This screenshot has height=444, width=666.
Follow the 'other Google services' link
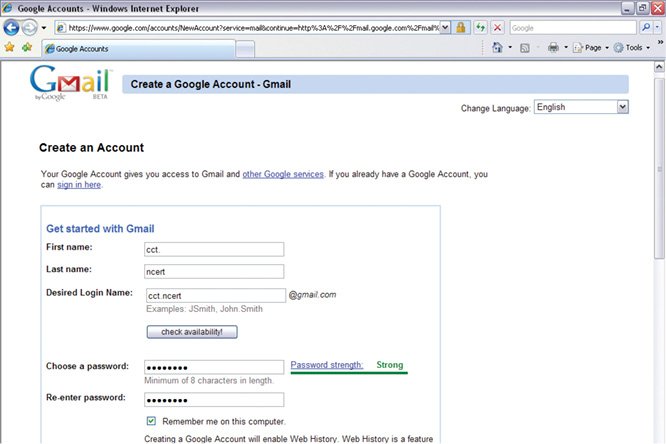[x=283, y=174]
